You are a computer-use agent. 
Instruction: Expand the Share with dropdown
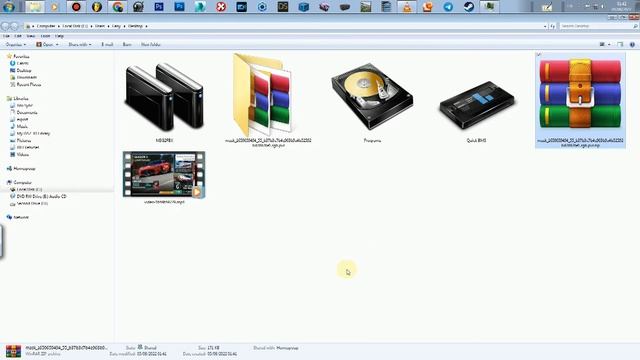(x=80, y=44)
